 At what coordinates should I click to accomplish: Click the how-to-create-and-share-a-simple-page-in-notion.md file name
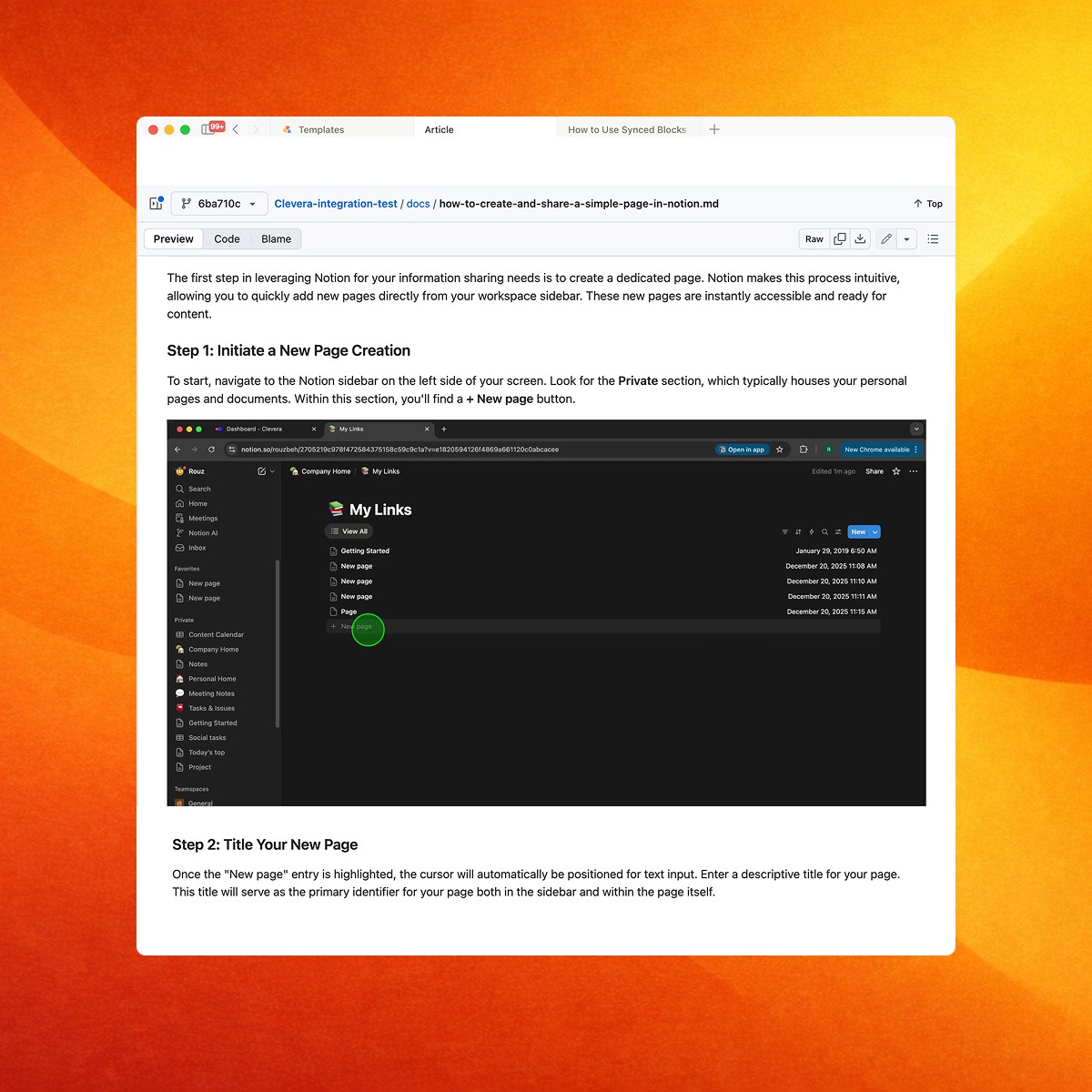pos(579,204)
